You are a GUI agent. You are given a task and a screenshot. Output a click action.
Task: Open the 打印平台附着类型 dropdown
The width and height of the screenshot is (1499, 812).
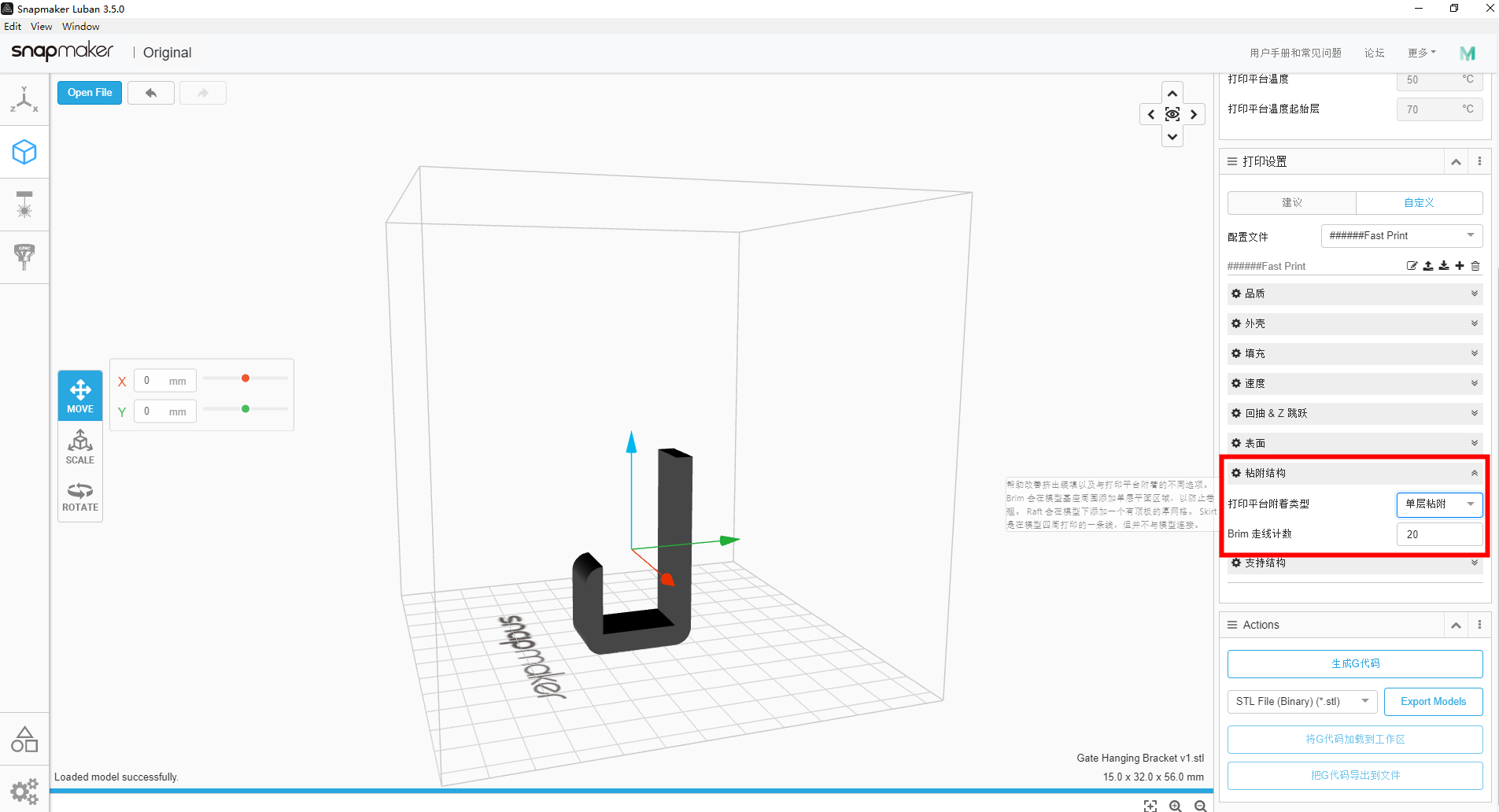pyautogui.click(x=1439, y=504)
